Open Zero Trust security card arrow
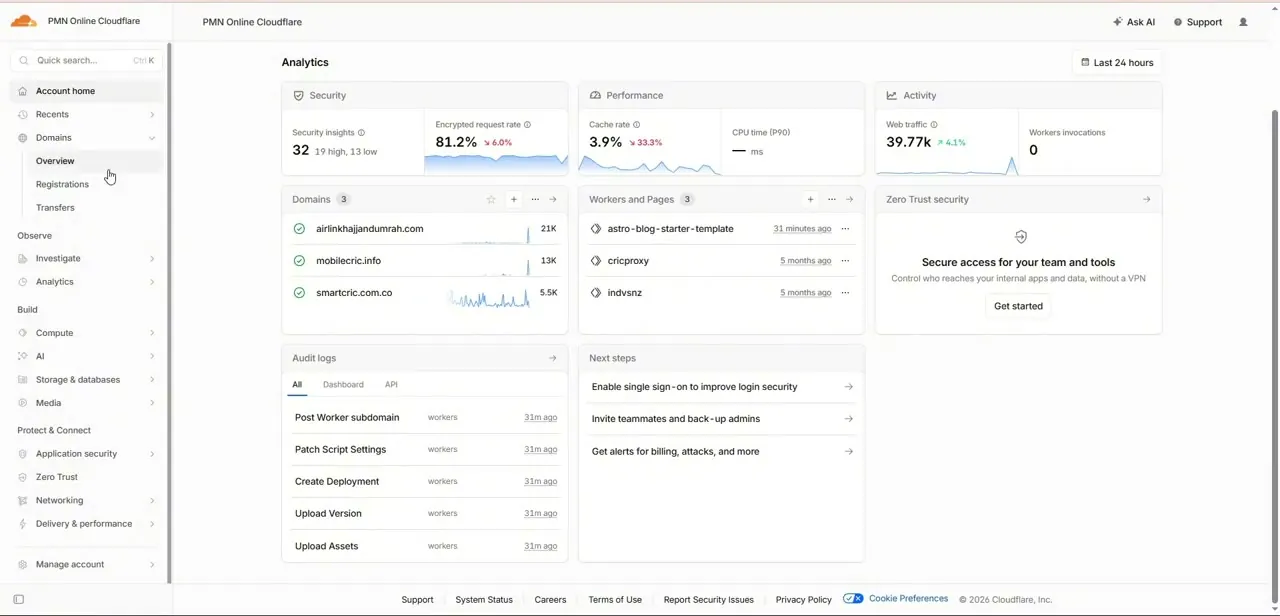This screenshot has width=1280, height=616. (1146, 199)
